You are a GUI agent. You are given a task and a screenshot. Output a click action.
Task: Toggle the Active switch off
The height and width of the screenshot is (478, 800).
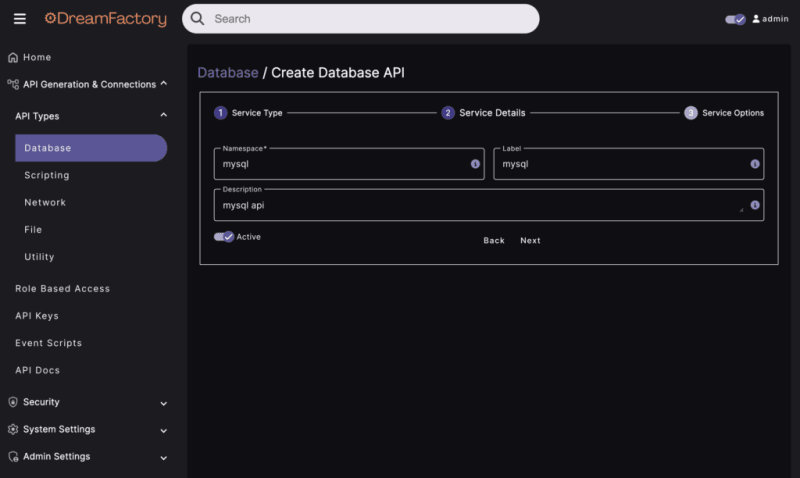[223, 237]
